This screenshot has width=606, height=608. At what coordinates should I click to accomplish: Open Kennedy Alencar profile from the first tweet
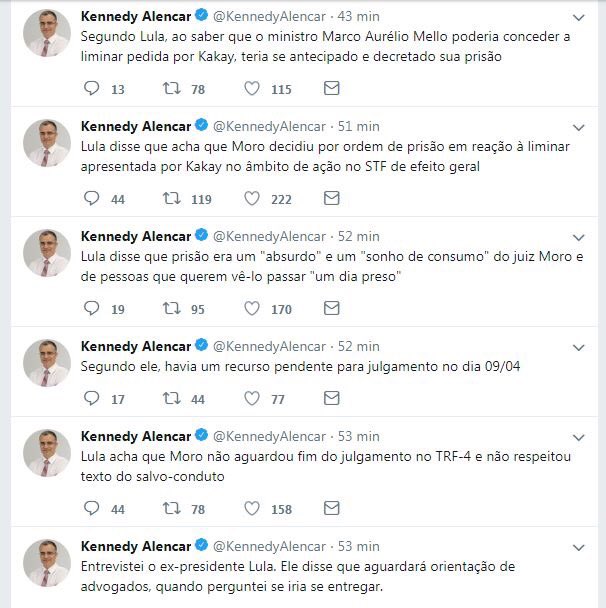pos(135,16)
